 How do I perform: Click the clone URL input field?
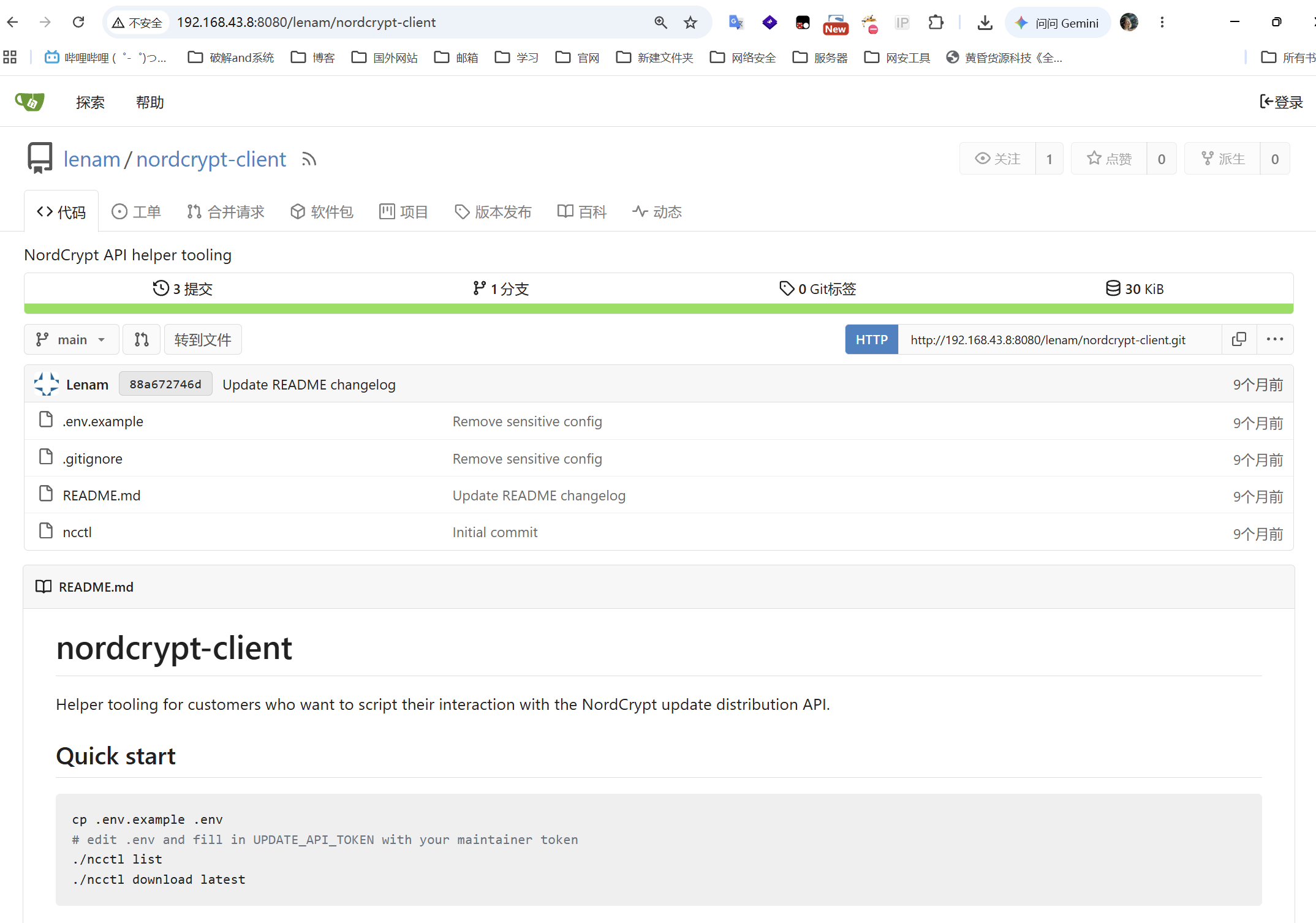coord(1060,339)
